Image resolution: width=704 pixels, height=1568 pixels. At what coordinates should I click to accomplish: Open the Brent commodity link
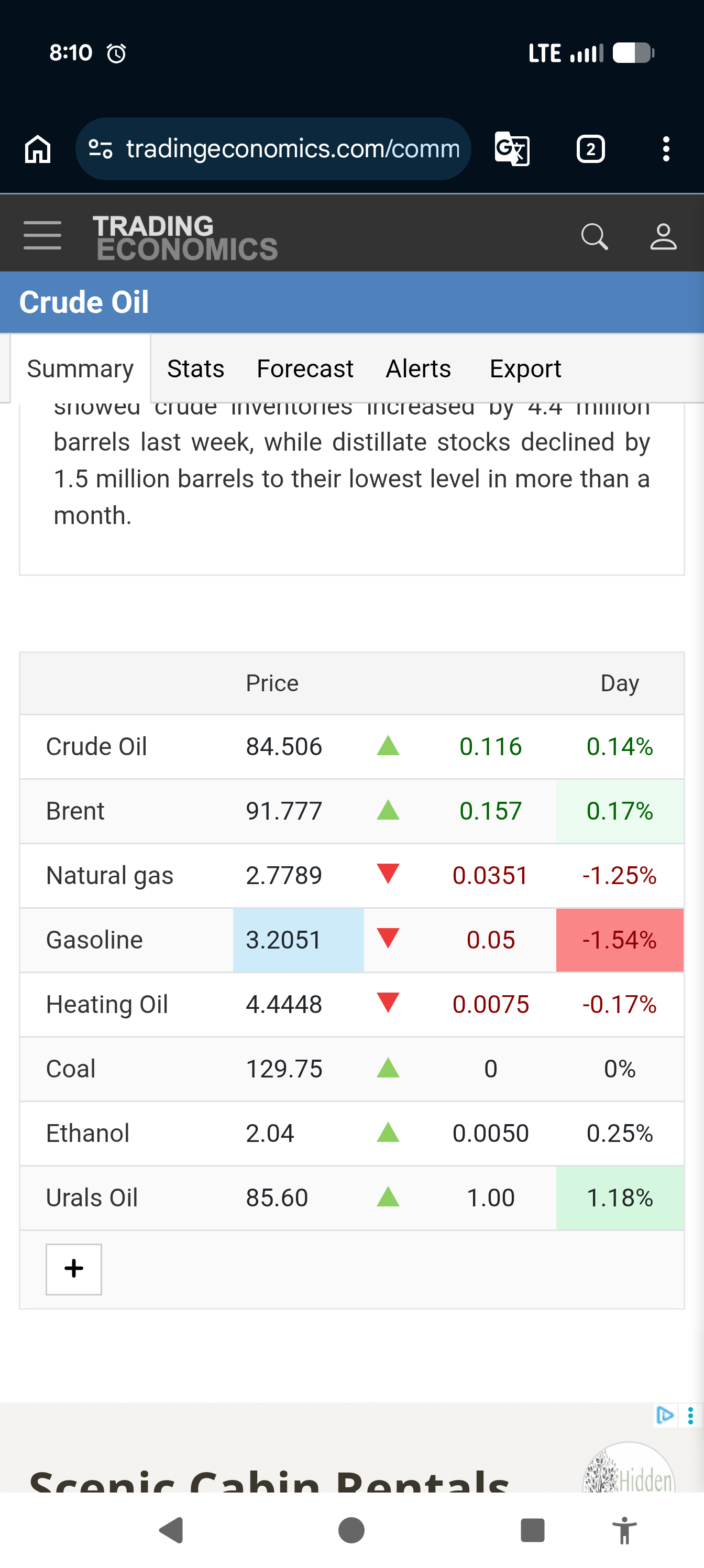pos(75,811)
